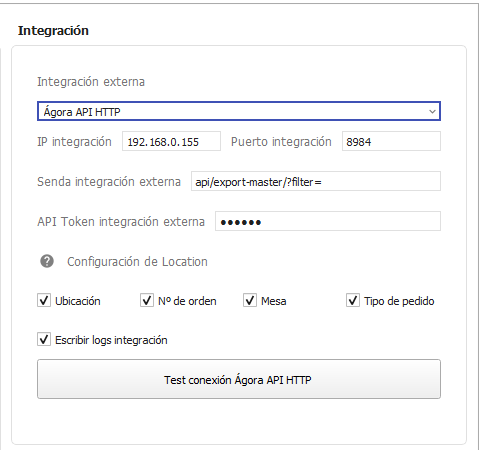Click the API Token integración externa field
This screenshot has width=485, height=450.
click(x=328, y=221)
